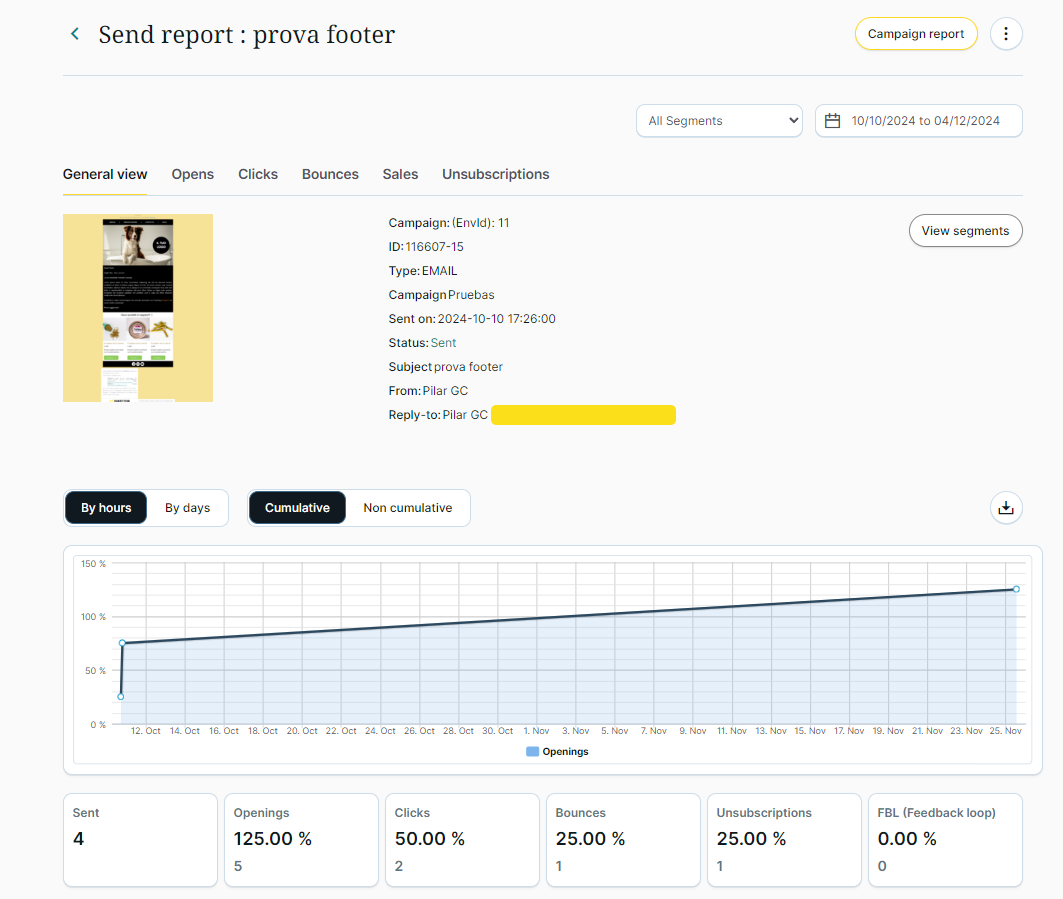Open the Unsubscriptions tab
Screen dimensions: 1063x899
496,174
